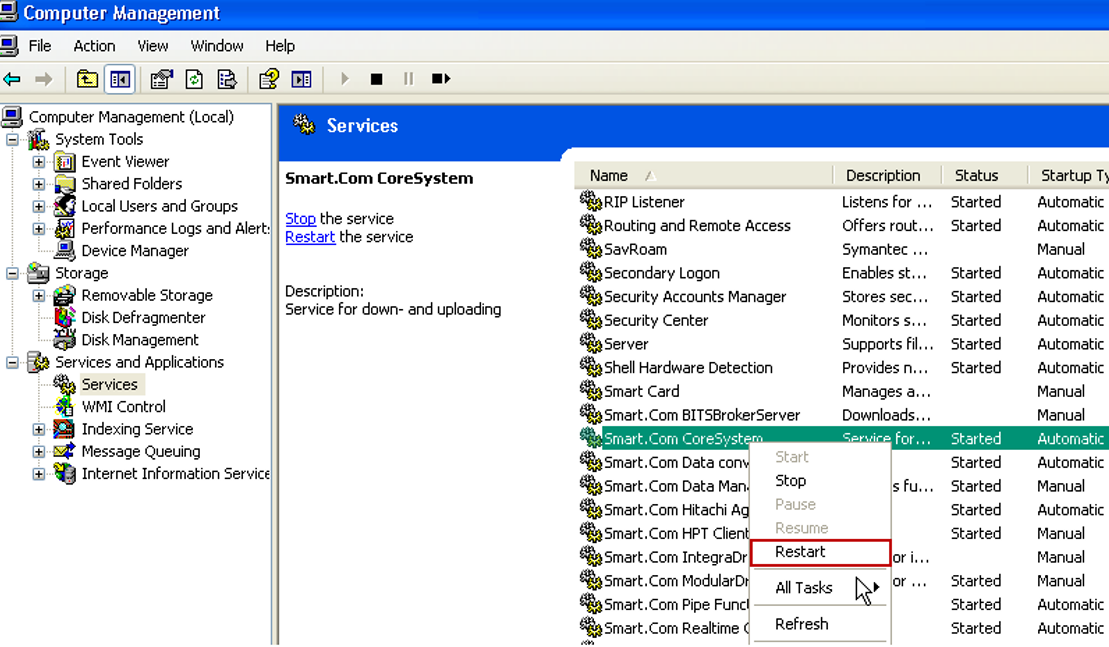Select the WMI Control icon in the tree
This screenshot has height=647, width=1109.
(x=65, y=407)
